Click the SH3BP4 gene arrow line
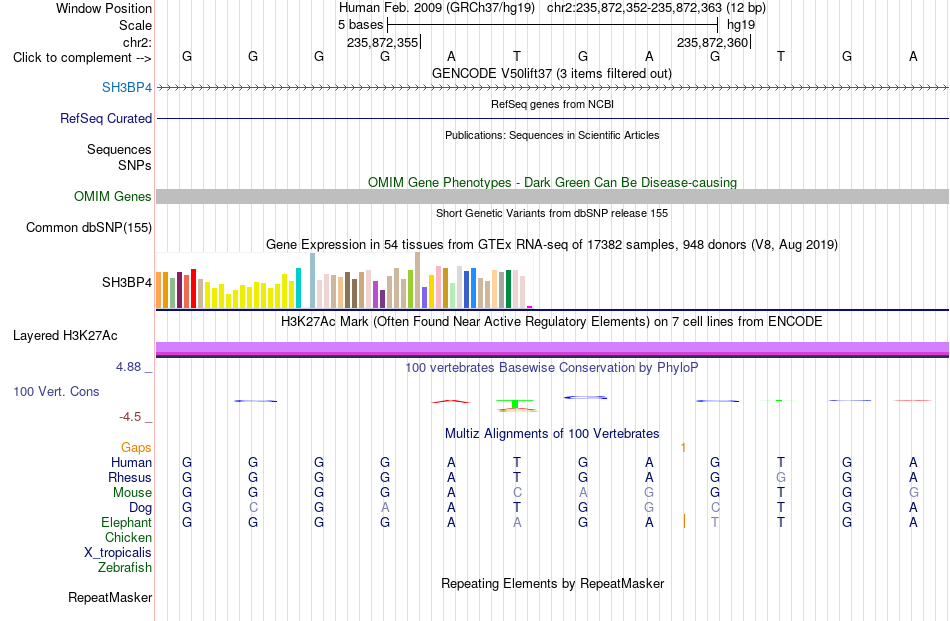The image size is (950, 621). (552, 88)
